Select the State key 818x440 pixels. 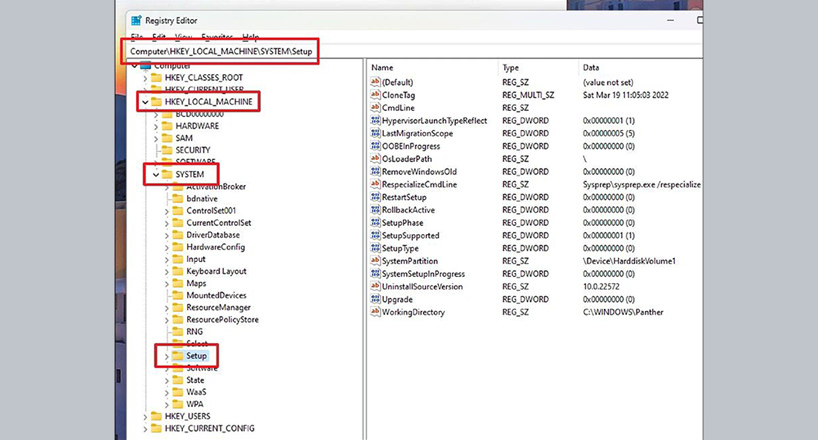pyautogui.click(x=195, y=380)
